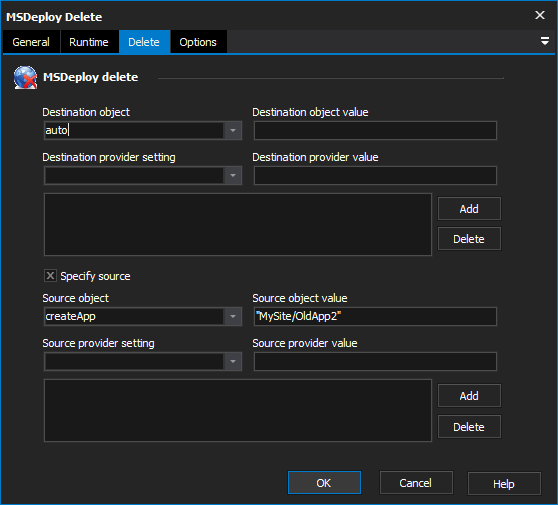The height and width of the screenshot is (505, 558).
Task: Click the Destination provider setting text box
Action: (135, 175)
